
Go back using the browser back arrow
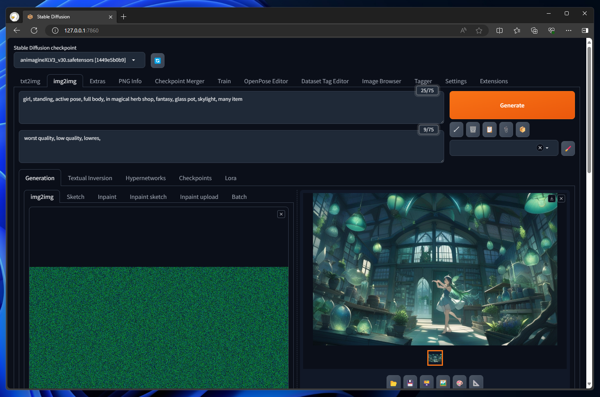(x=17, y=30)
